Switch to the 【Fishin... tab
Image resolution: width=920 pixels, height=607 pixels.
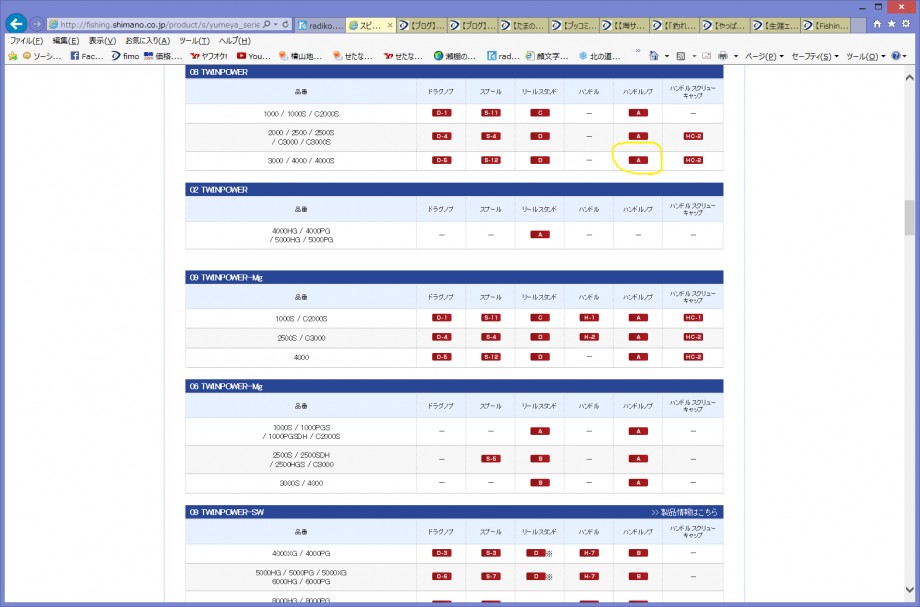coord(826,25)
